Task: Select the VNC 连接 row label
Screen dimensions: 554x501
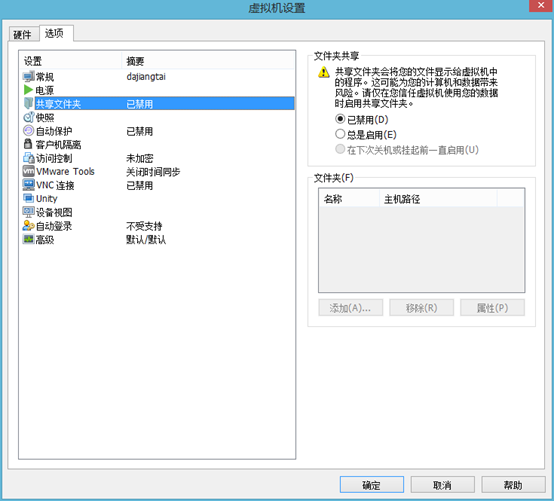Action: [x=55, y=185]
